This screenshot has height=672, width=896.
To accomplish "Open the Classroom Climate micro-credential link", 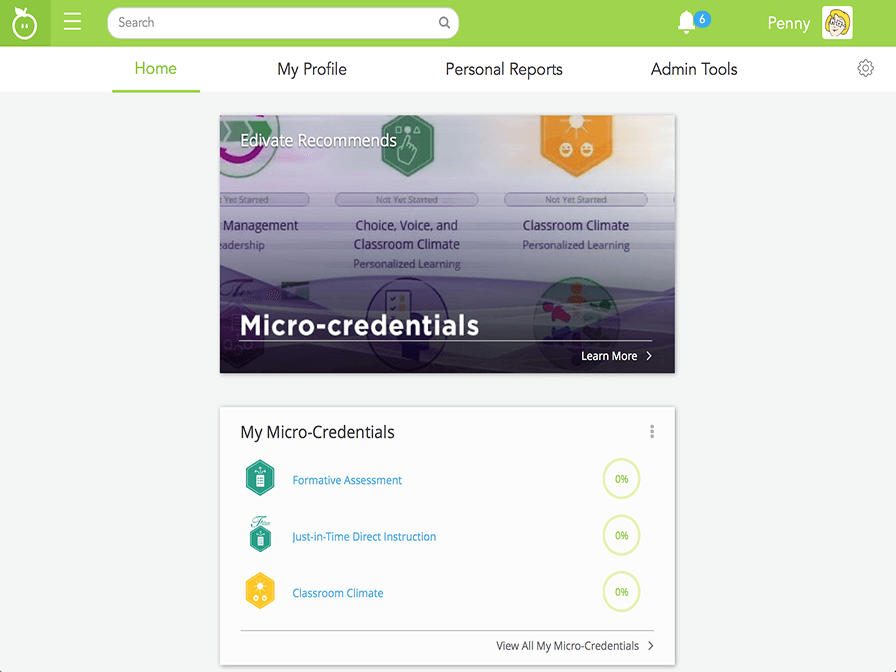I will [338, 593].
